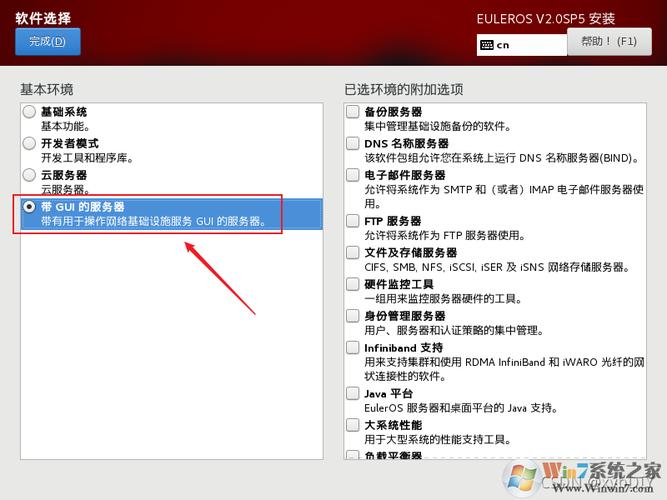Click the text 用户、服务器和认证策略的集中管理。

pos(454,330)
